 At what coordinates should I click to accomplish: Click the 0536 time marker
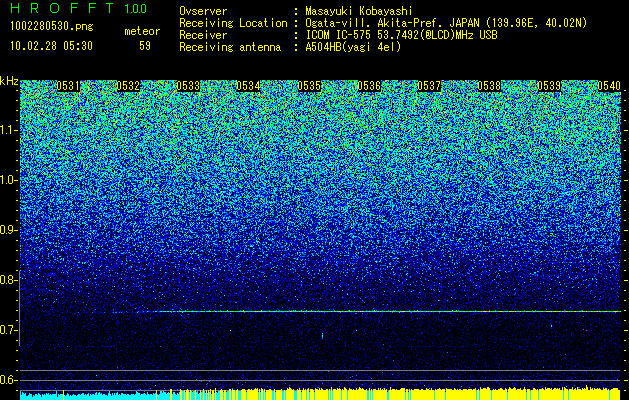click(x=369, y=86)
